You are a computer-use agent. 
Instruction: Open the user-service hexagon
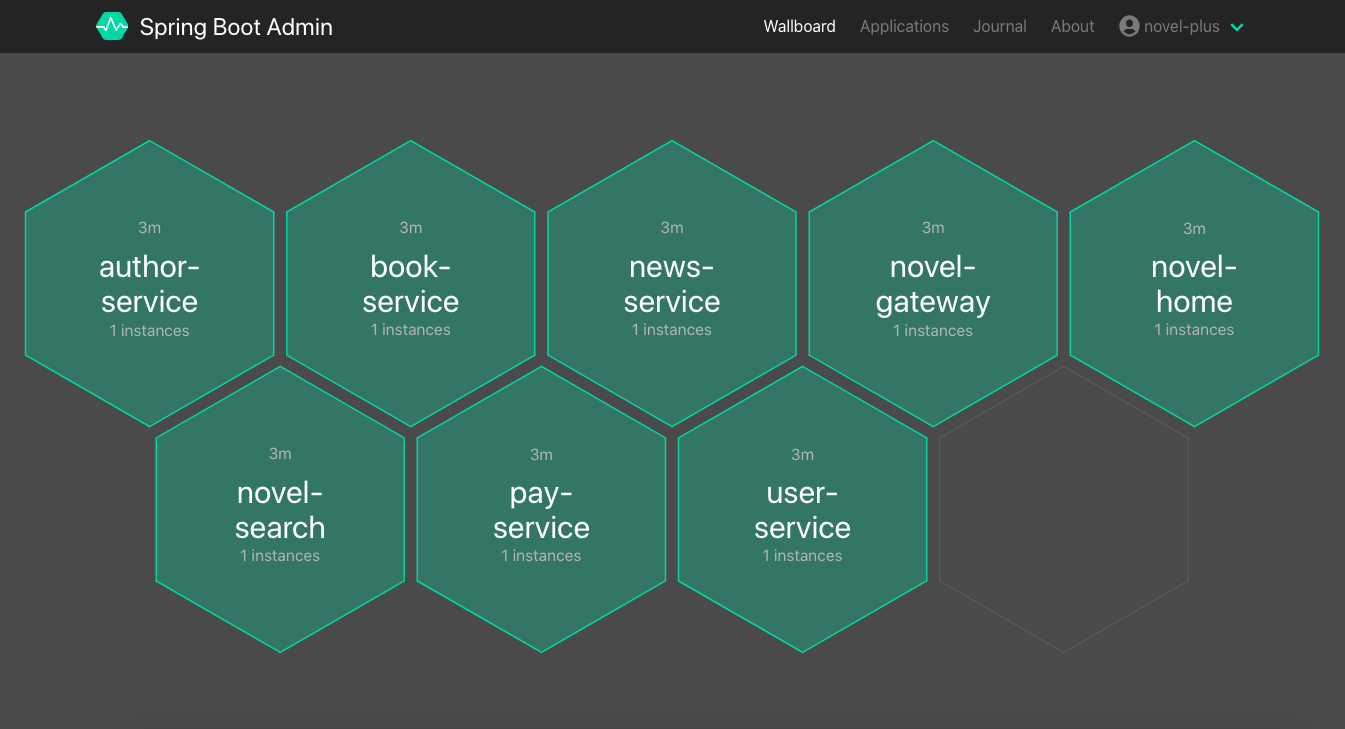point(802,509)
